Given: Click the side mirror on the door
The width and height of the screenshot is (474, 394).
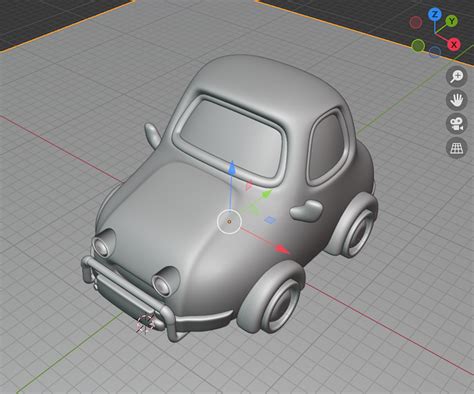Looking at the screenshot, I should [306, 211].
